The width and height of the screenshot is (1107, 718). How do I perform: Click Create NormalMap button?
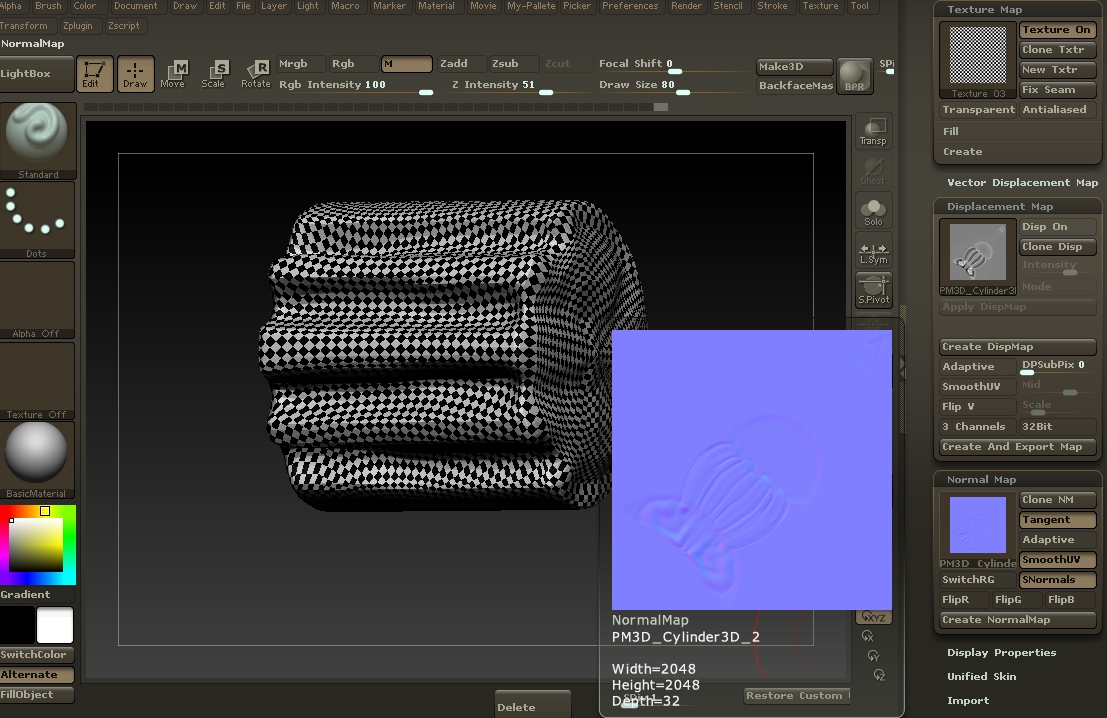pyautogui.click(x=1017, y=620)
